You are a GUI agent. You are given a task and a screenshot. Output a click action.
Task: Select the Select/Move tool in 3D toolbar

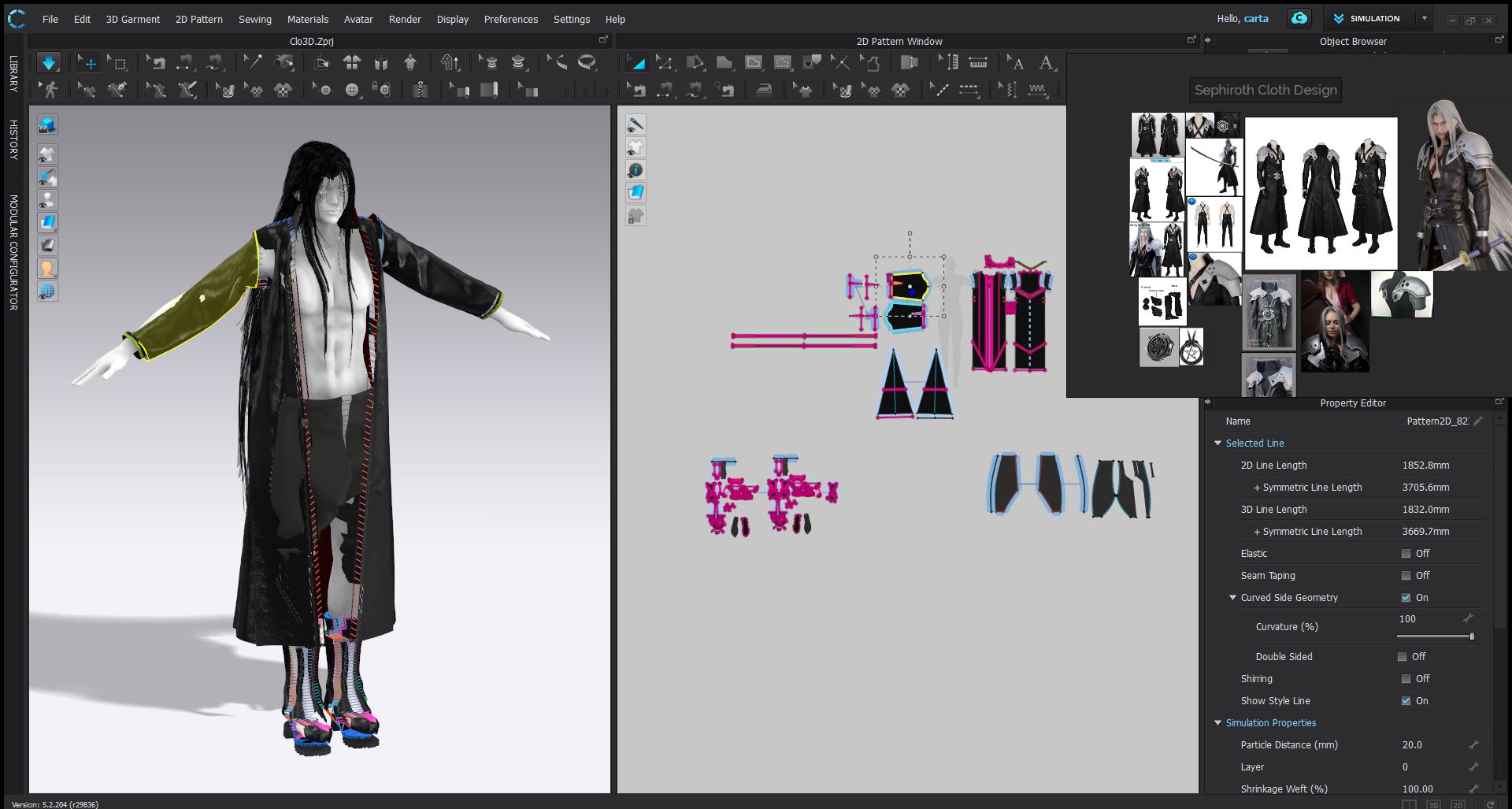pos(87,63)
